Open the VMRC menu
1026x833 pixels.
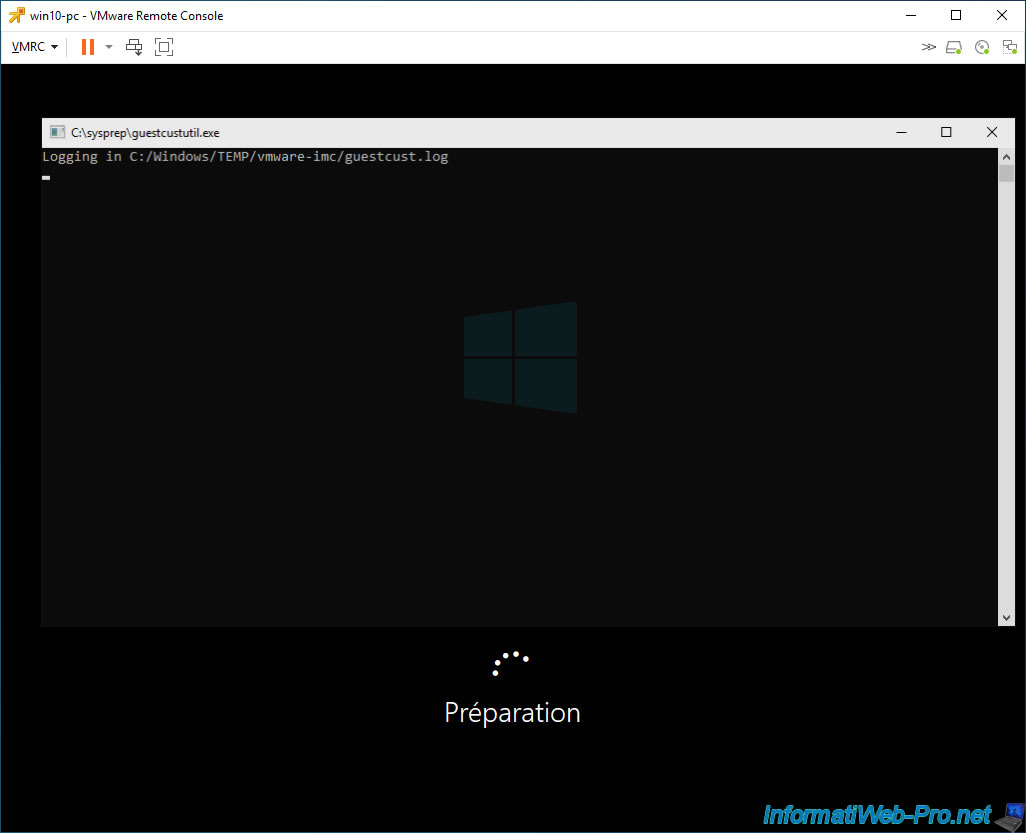click(x=35, y=46)
